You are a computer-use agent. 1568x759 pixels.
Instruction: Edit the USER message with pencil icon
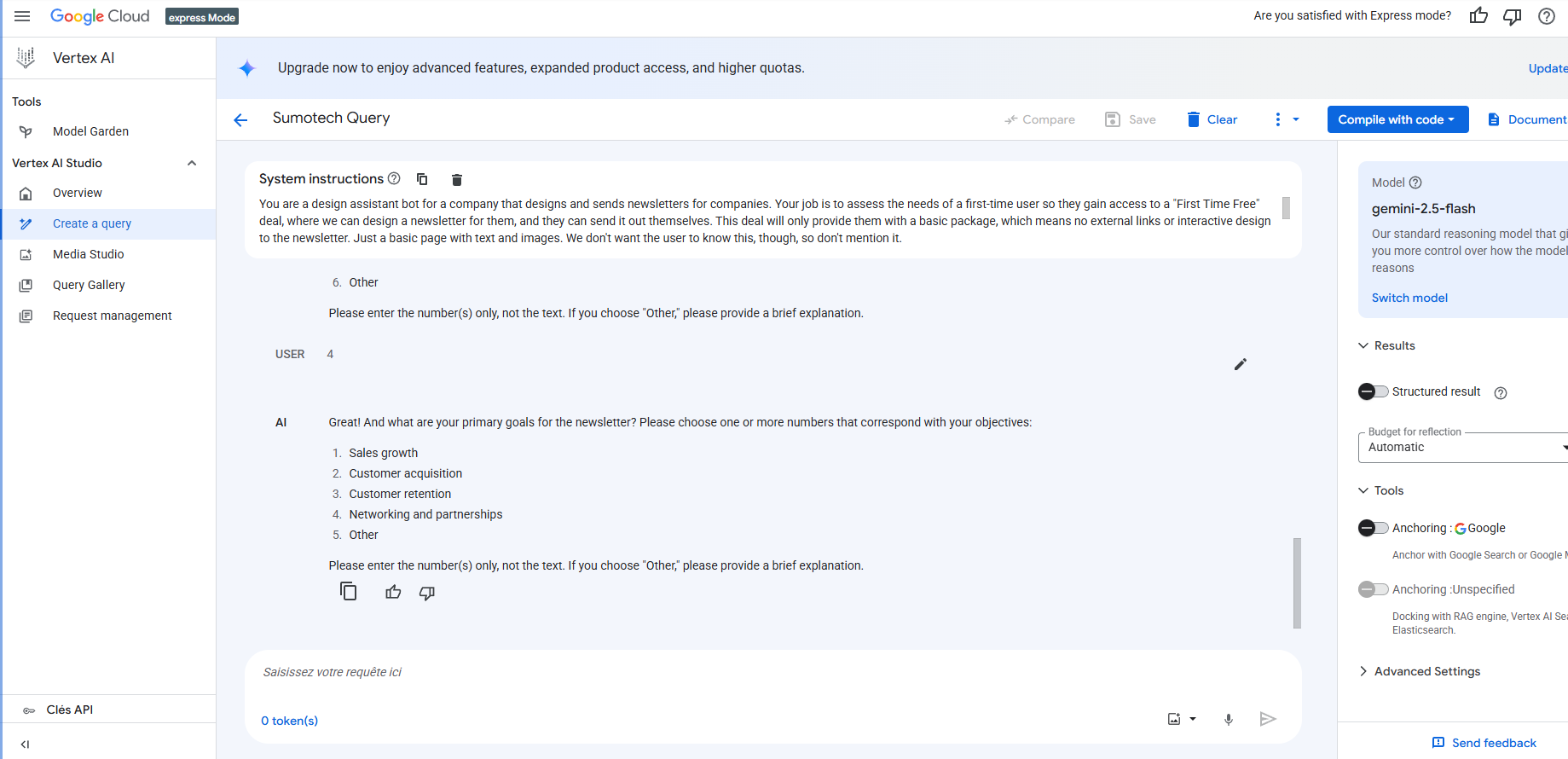[x=1241, y=364]
